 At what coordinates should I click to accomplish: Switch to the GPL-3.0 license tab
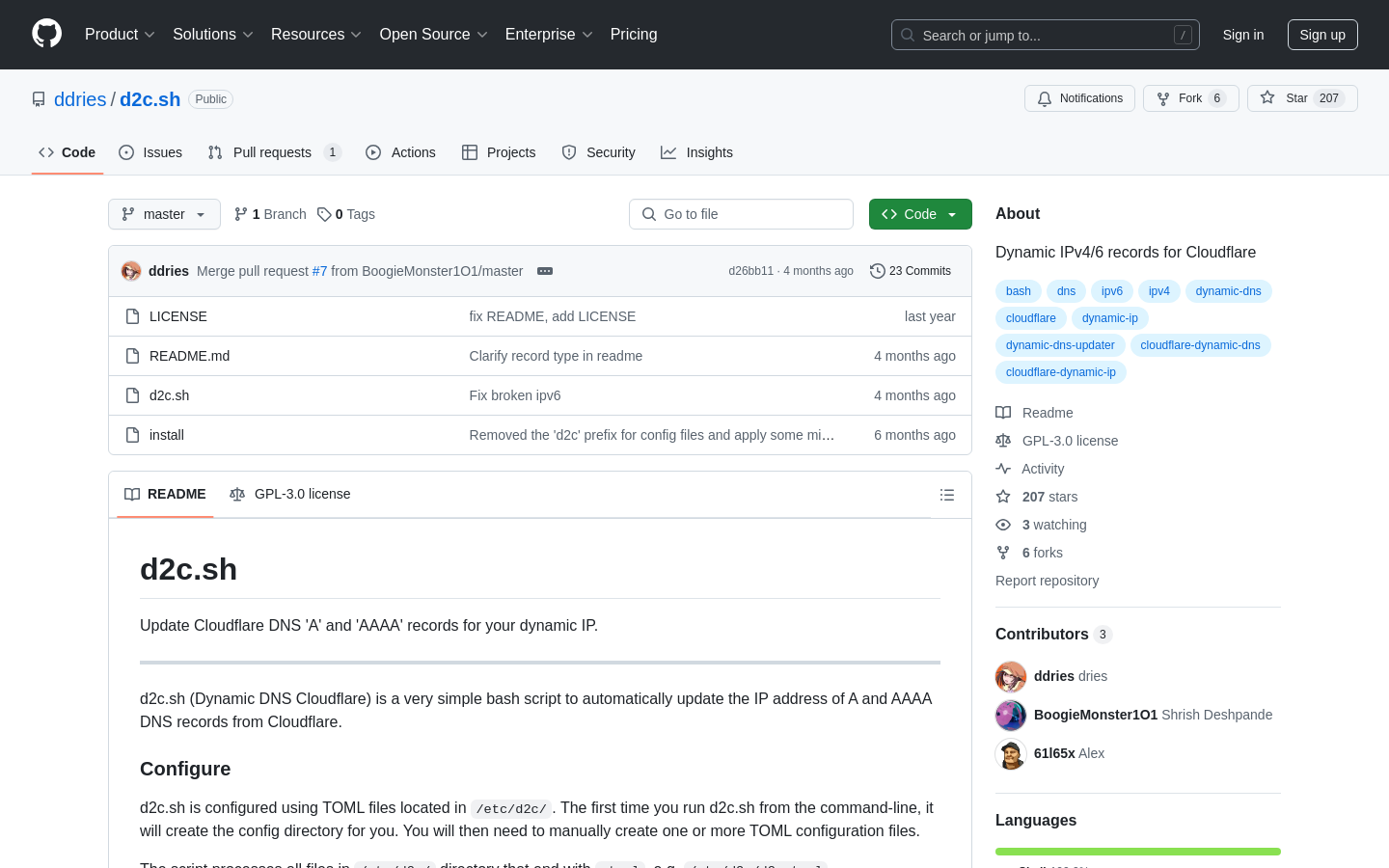click(x=289, y=494)
